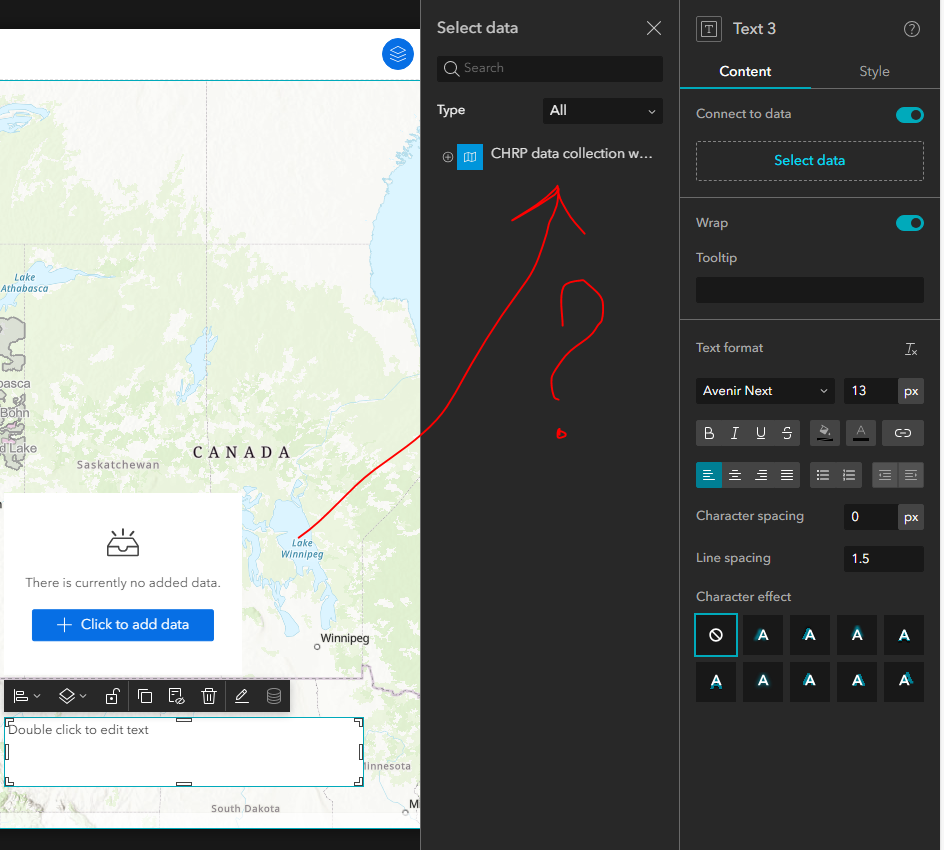Image resolution: width=944 pixels, height=850 pixels.
Task: Expand the CHRP data collection item
Action: tap(446, 157)
